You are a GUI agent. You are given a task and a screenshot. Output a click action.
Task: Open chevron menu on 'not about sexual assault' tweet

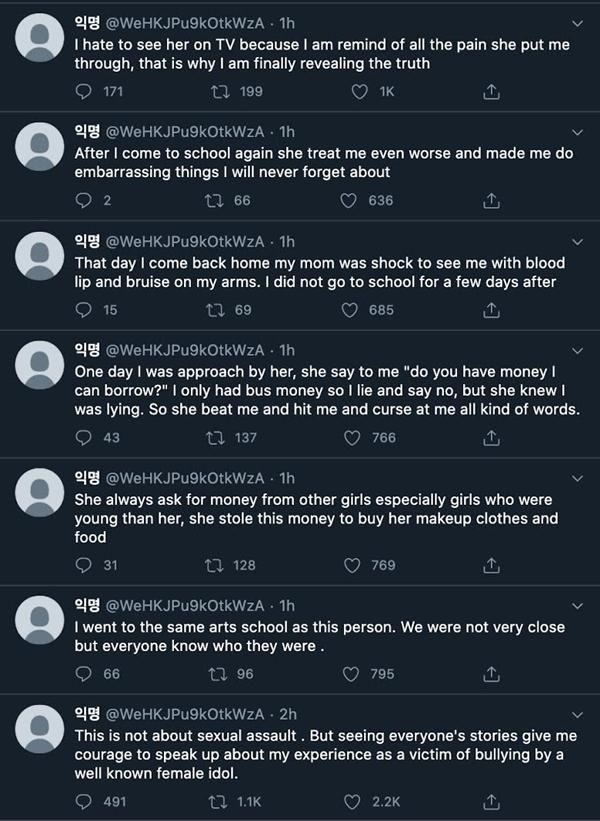tap(577, 713)
